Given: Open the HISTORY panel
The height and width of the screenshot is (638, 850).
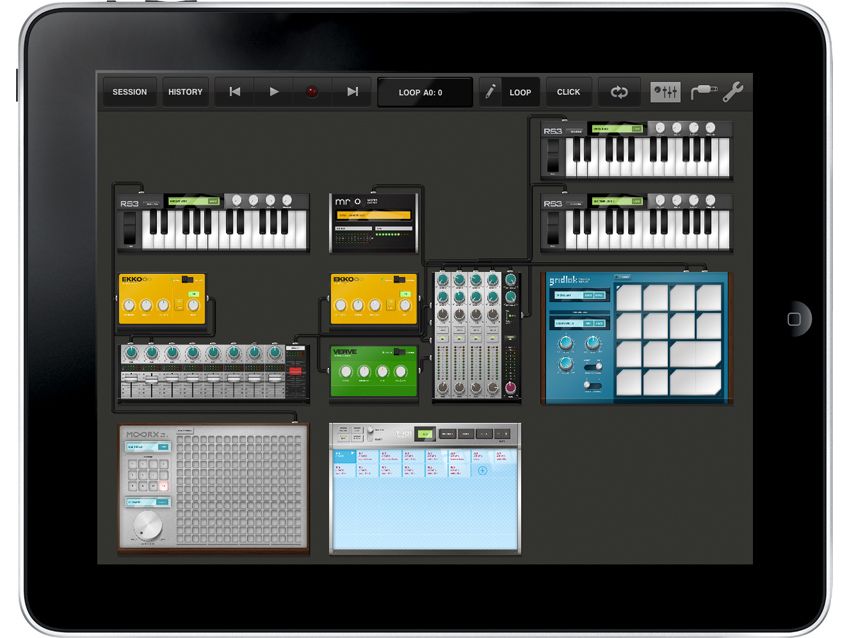Looking at the screenshot, I should click(184, 91).
